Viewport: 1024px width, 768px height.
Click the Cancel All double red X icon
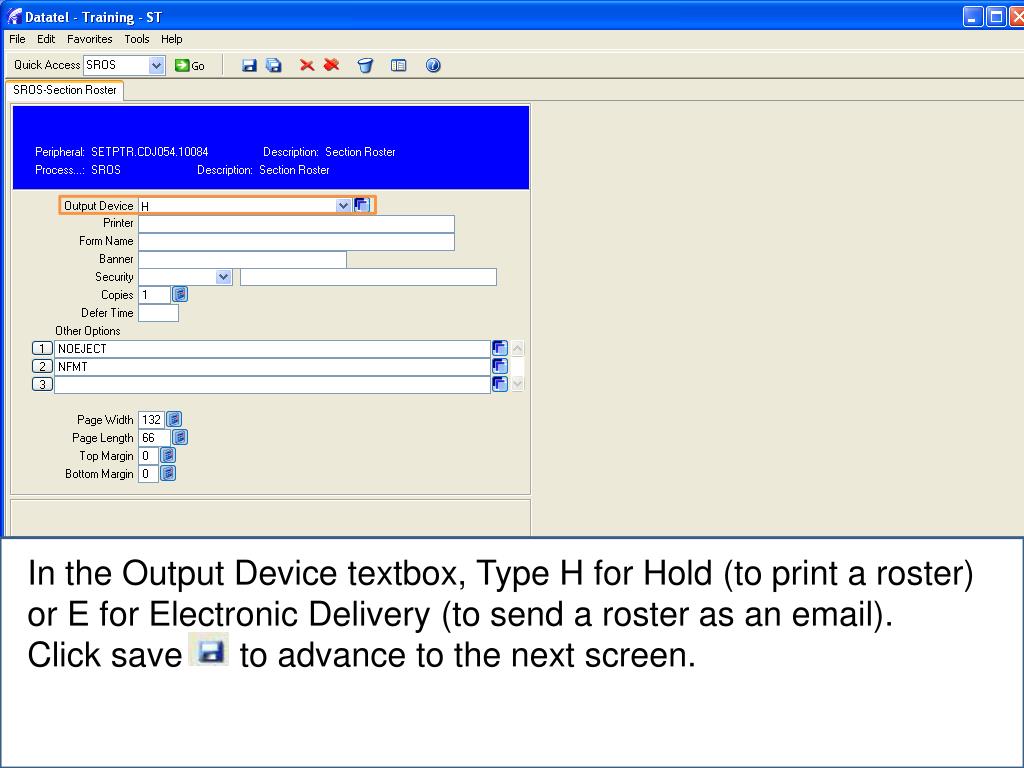point(332,65)
